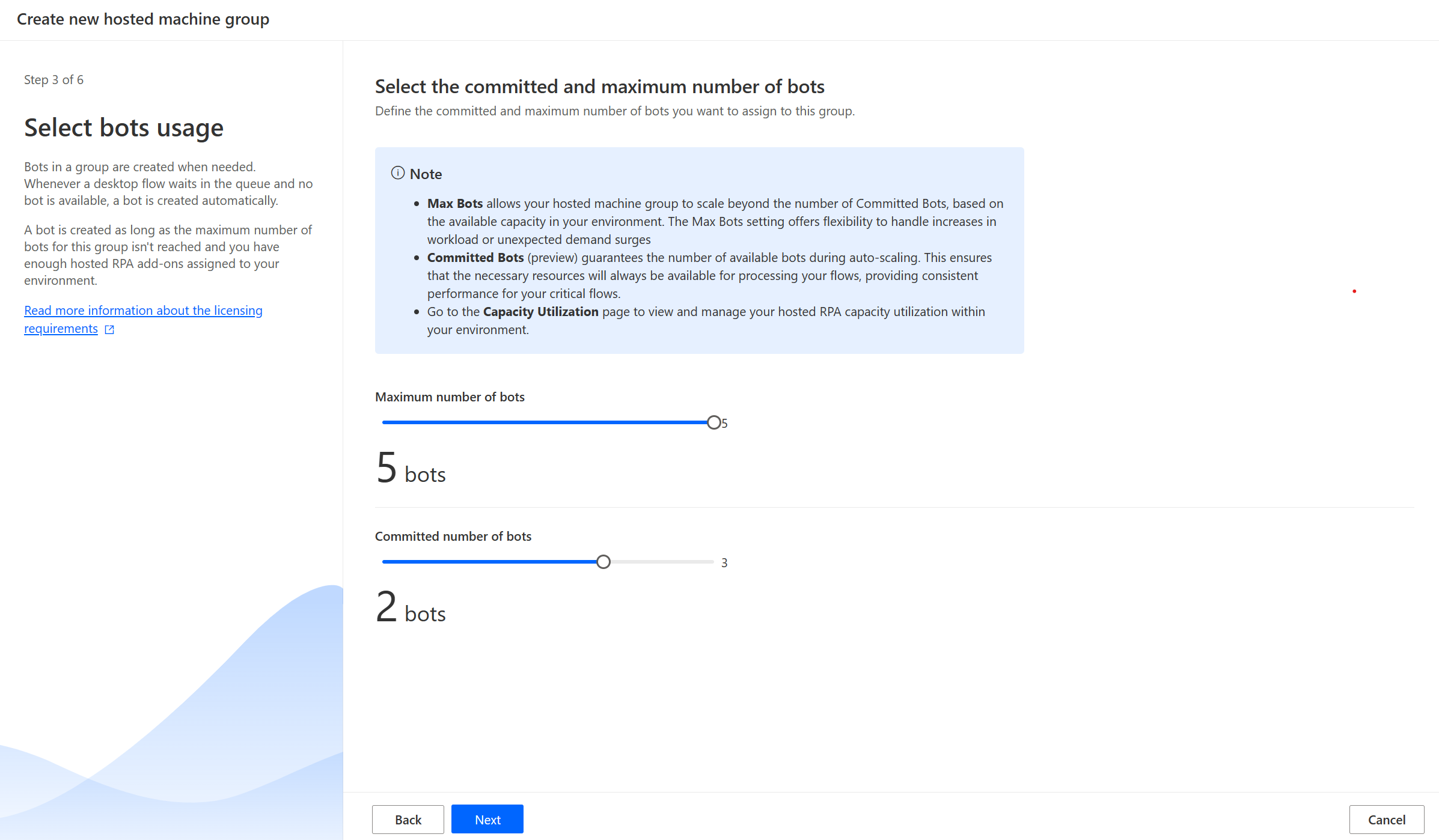This screenshot has height=840, width=1439.
Task: Click the Note info icon
Action: point(398,173)
